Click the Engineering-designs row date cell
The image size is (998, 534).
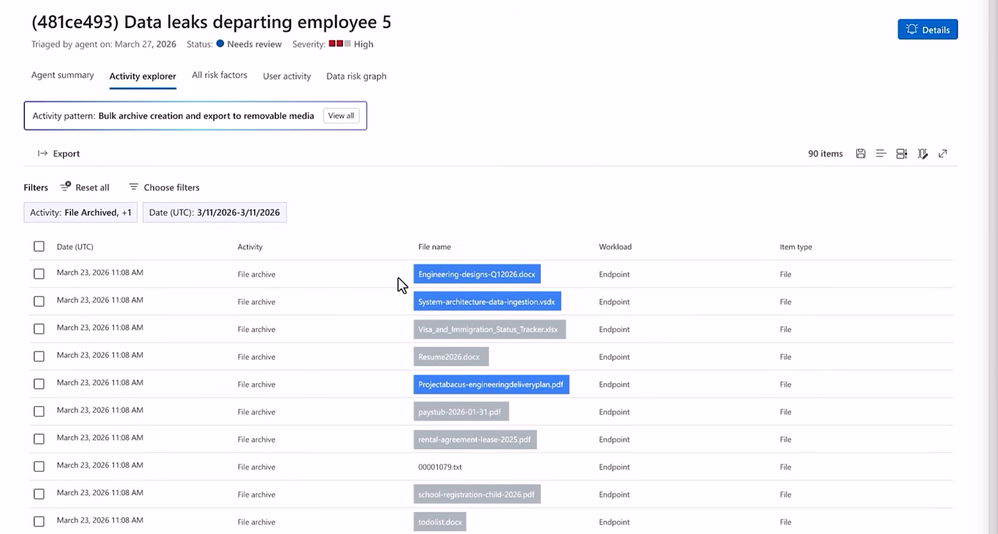99,272
